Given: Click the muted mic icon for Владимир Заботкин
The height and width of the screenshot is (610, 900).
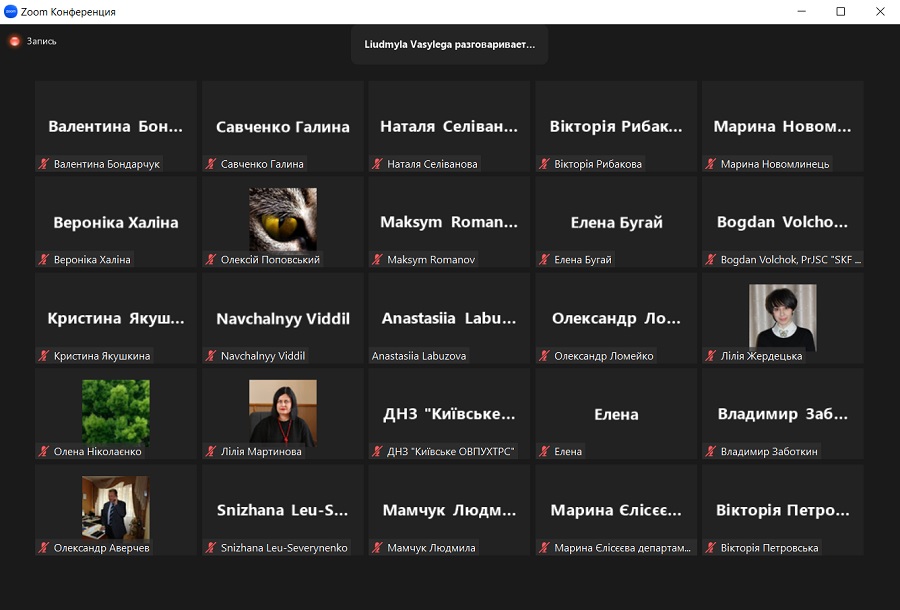Looking at the screenshot, I should [711, 452].
